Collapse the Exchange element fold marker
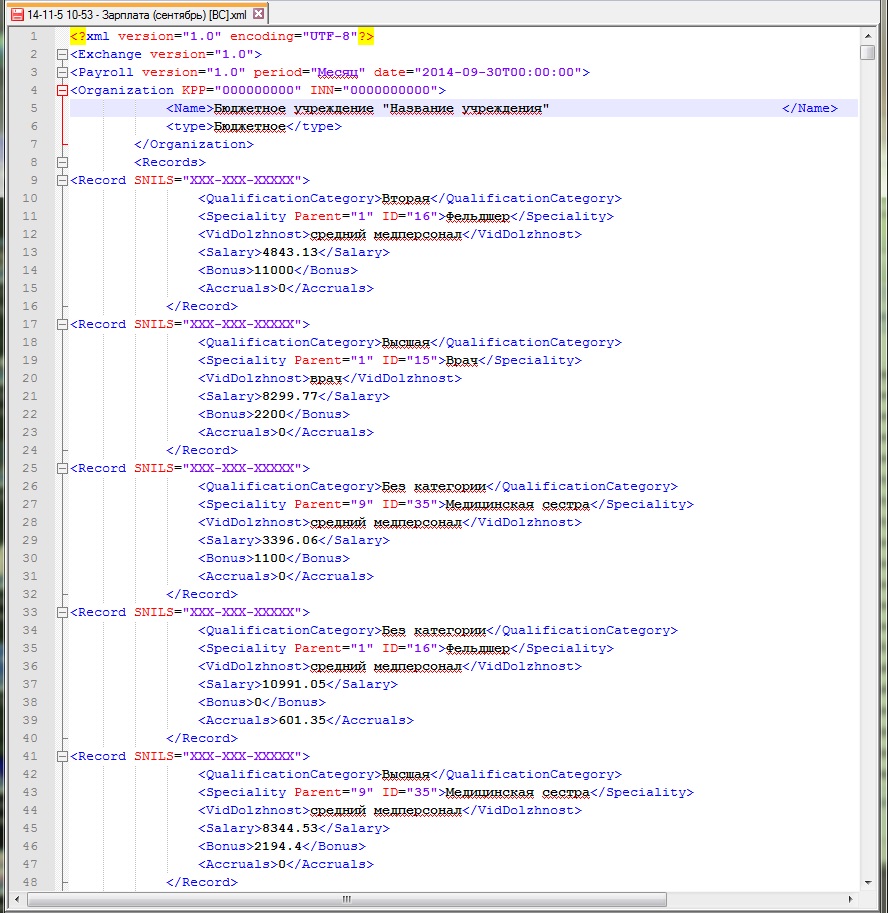888x913 pixels. click(x=63, y=54)
